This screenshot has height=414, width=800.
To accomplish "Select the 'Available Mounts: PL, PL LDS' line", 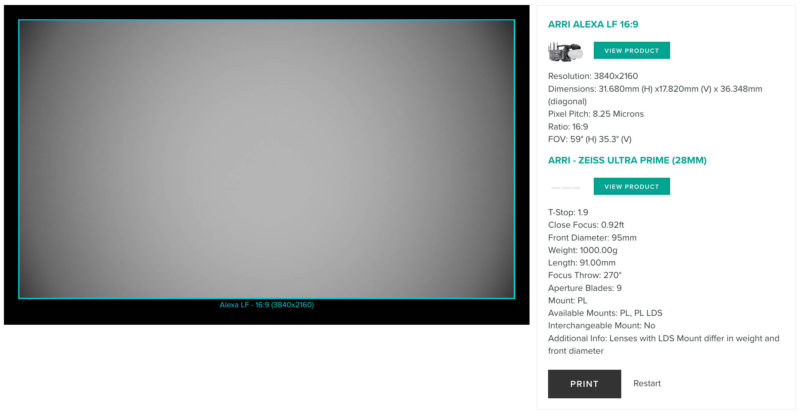I will (605, 313).
